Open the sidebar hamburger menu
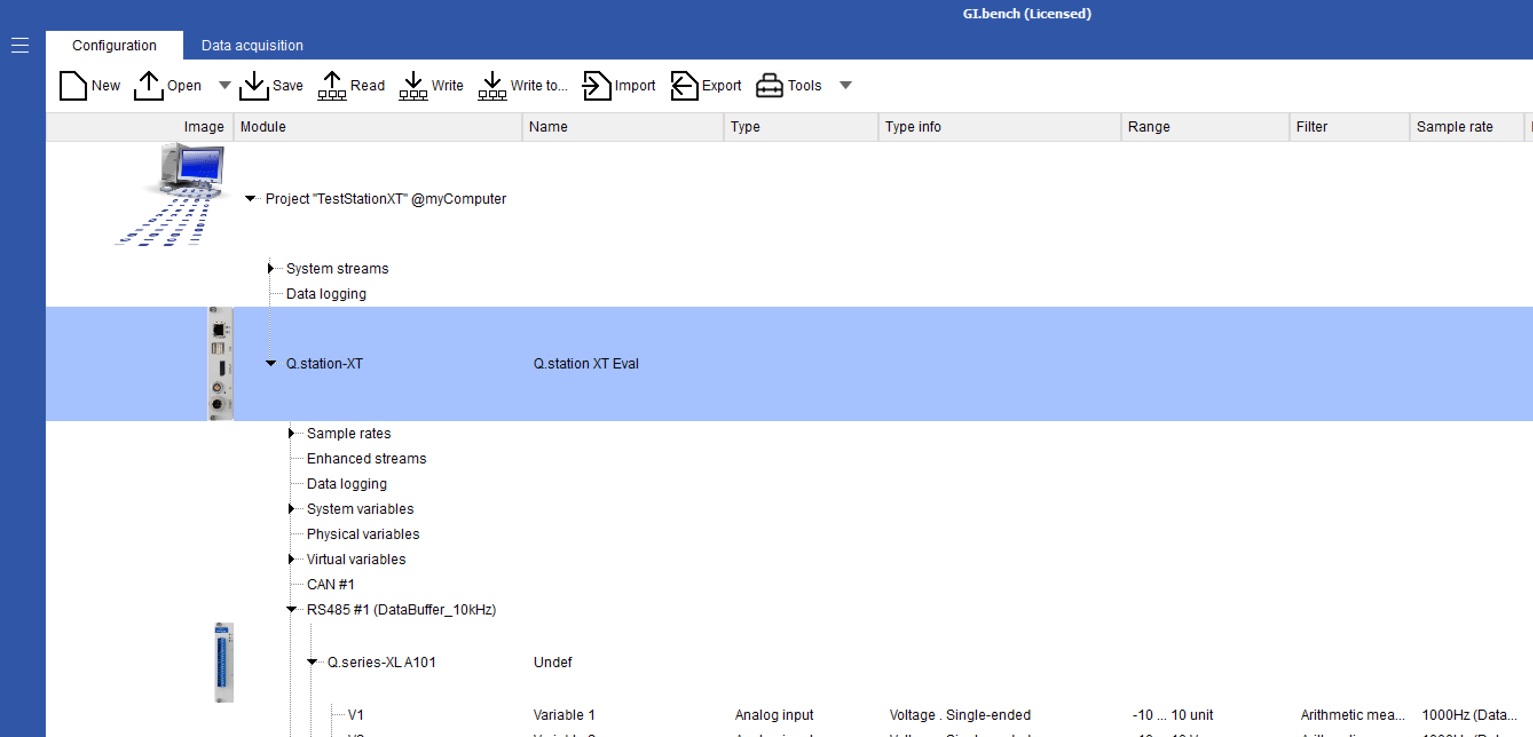 (19, 44)
